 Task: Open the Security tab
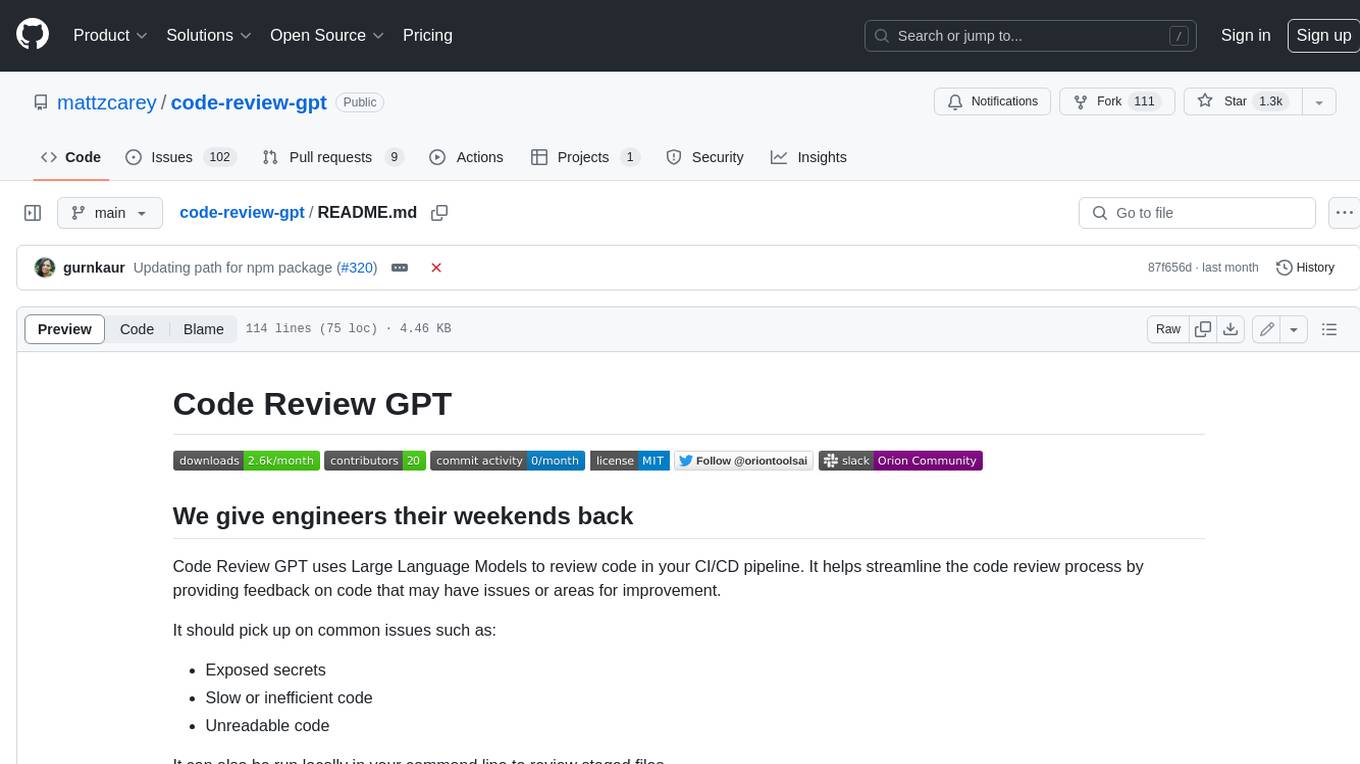pyautogui.click(x=705, y=157)
